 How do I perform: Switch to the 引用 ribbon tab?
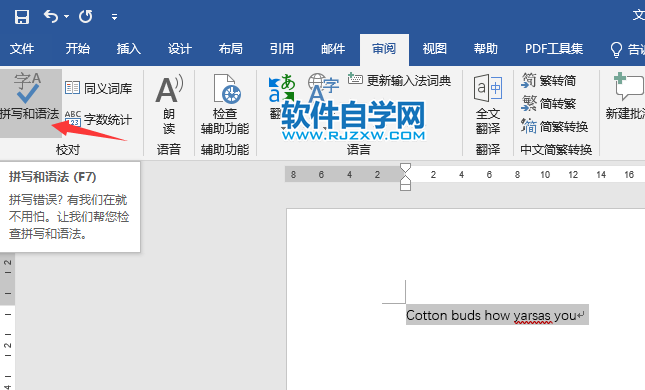(282, 49)
